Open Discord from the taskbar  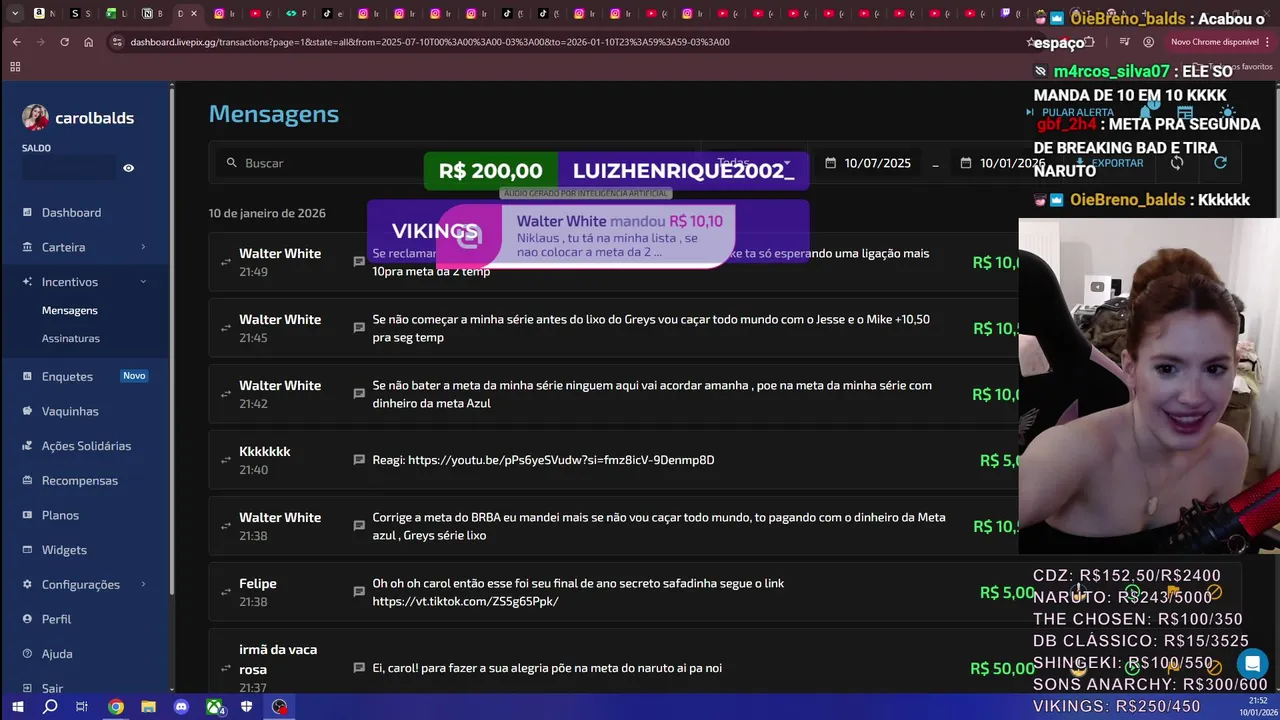click(181, 707)
